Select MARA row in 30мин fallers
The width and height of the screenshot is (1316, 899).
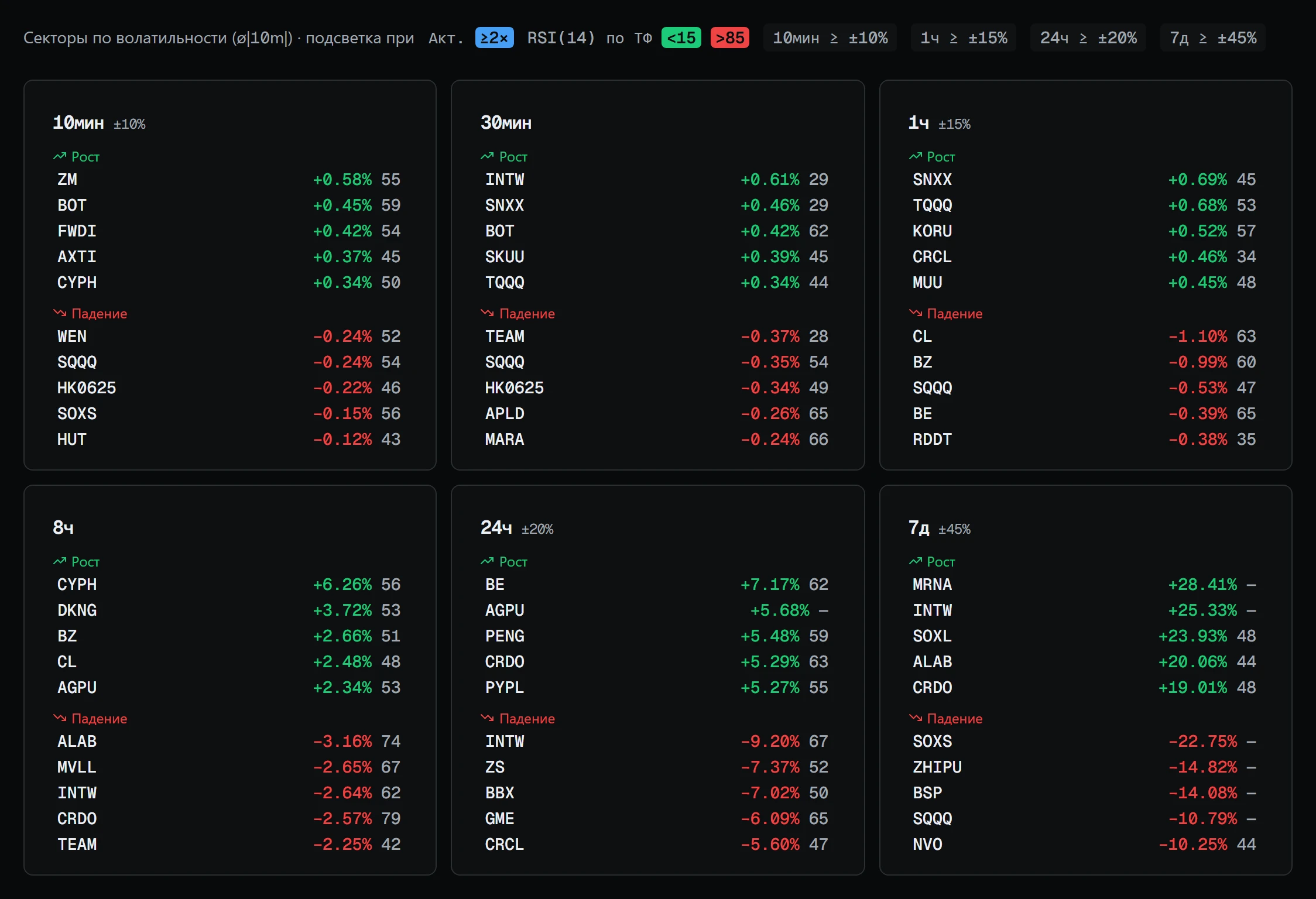coord(657,440)
